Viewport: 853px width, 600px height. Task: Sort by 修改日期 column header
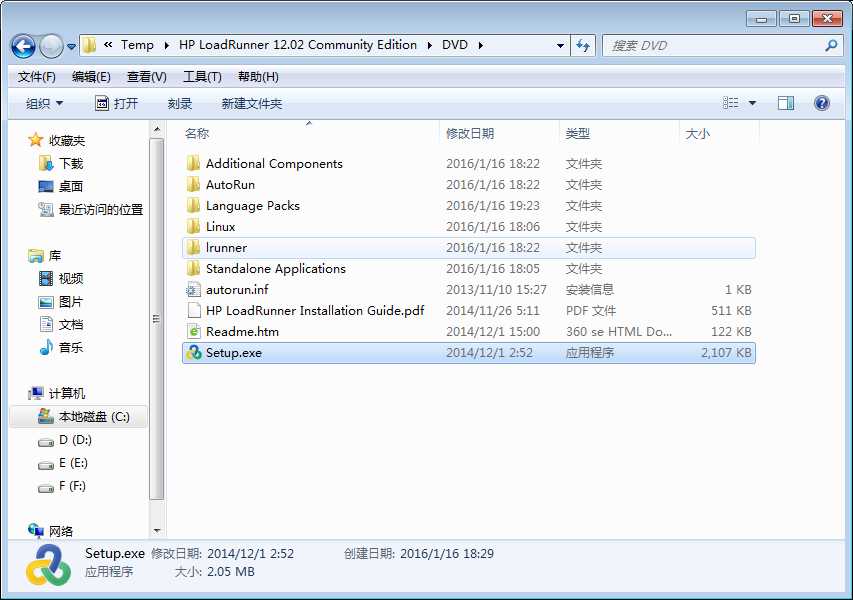[x=470, y=133]
